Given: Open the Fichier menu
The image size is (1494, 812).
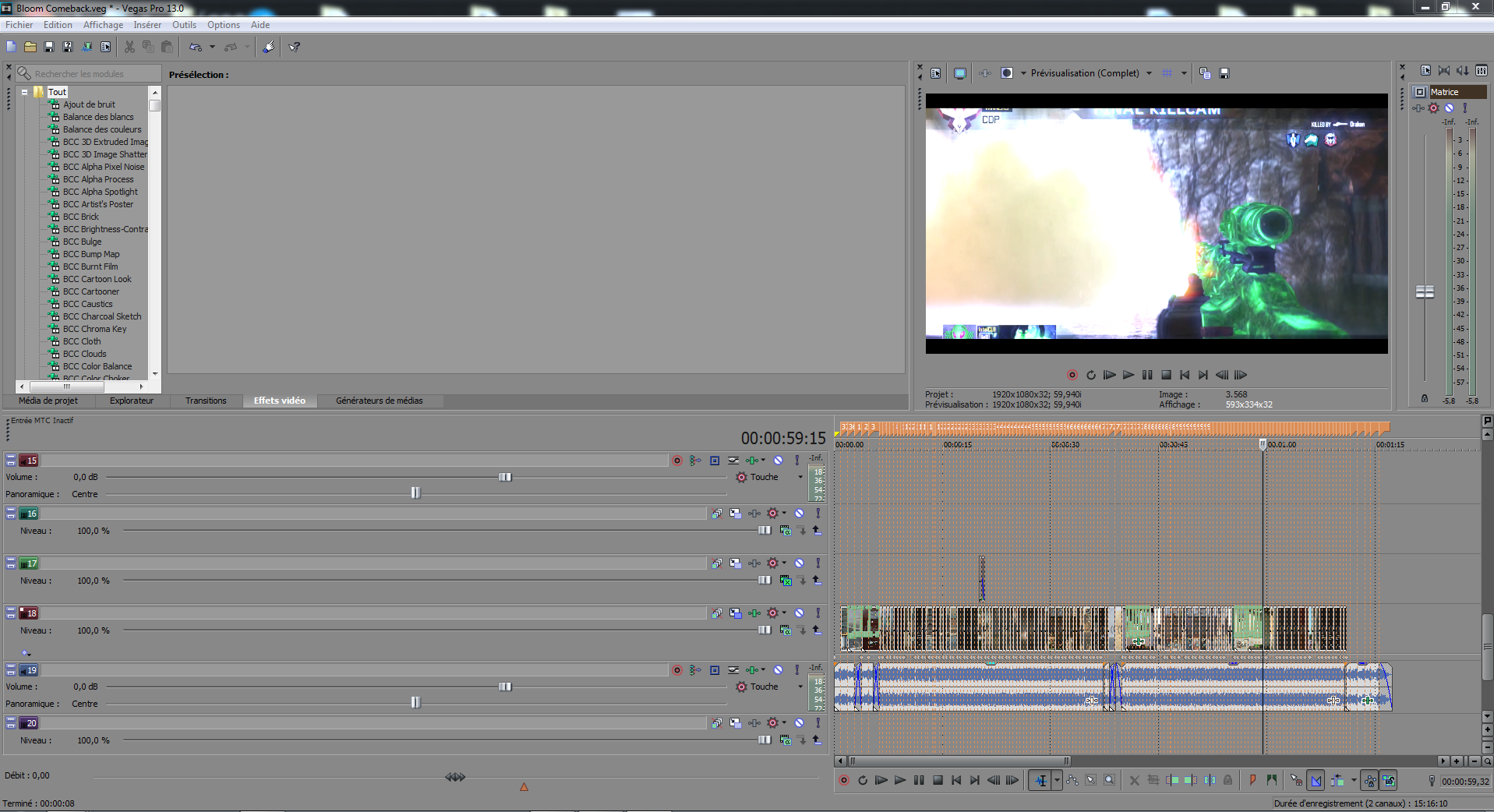Looking at the screenshot, I should 19,25.
